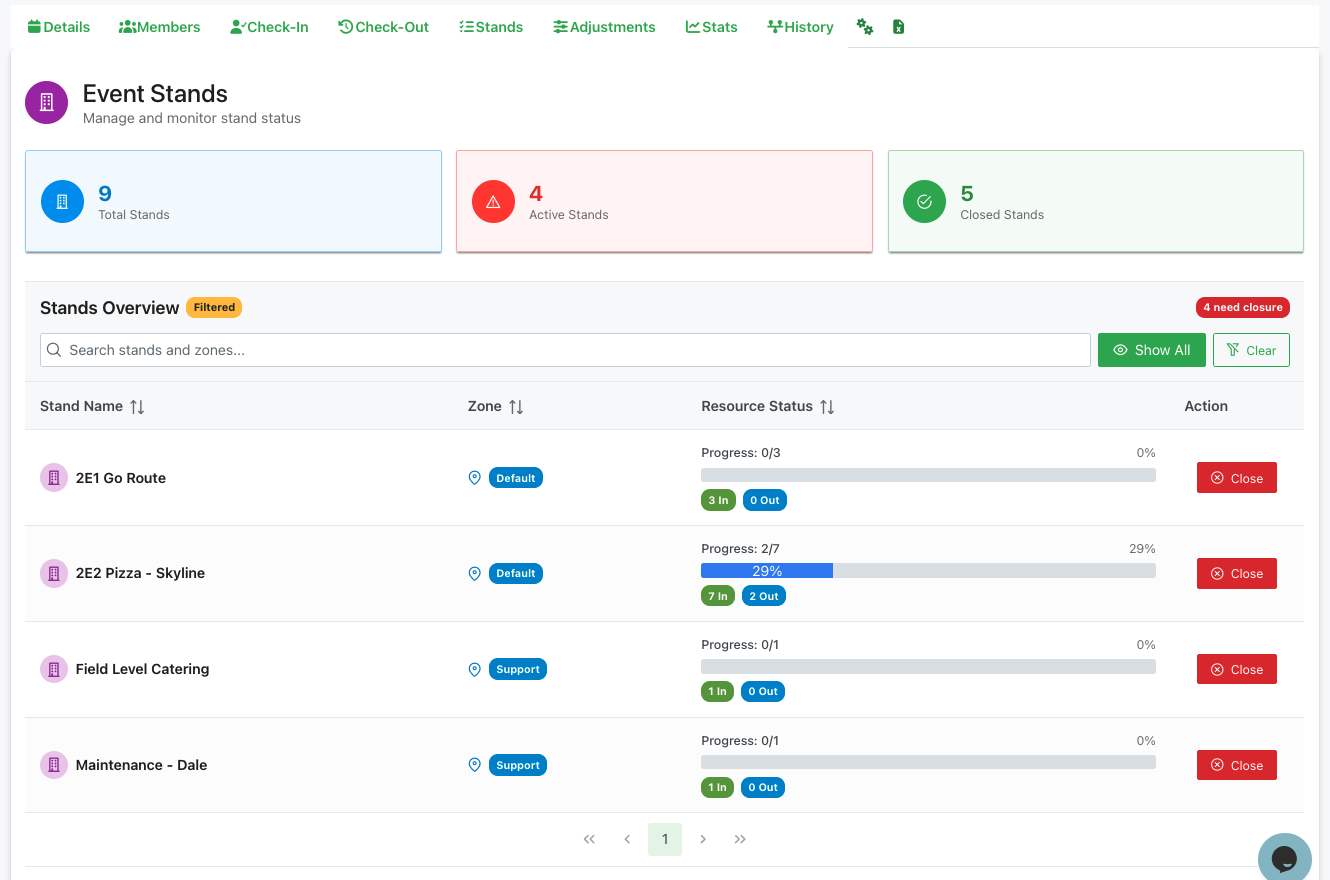Open the Stats tab
The height and width of the screenshot is (880, 1330).
(711, 26)
